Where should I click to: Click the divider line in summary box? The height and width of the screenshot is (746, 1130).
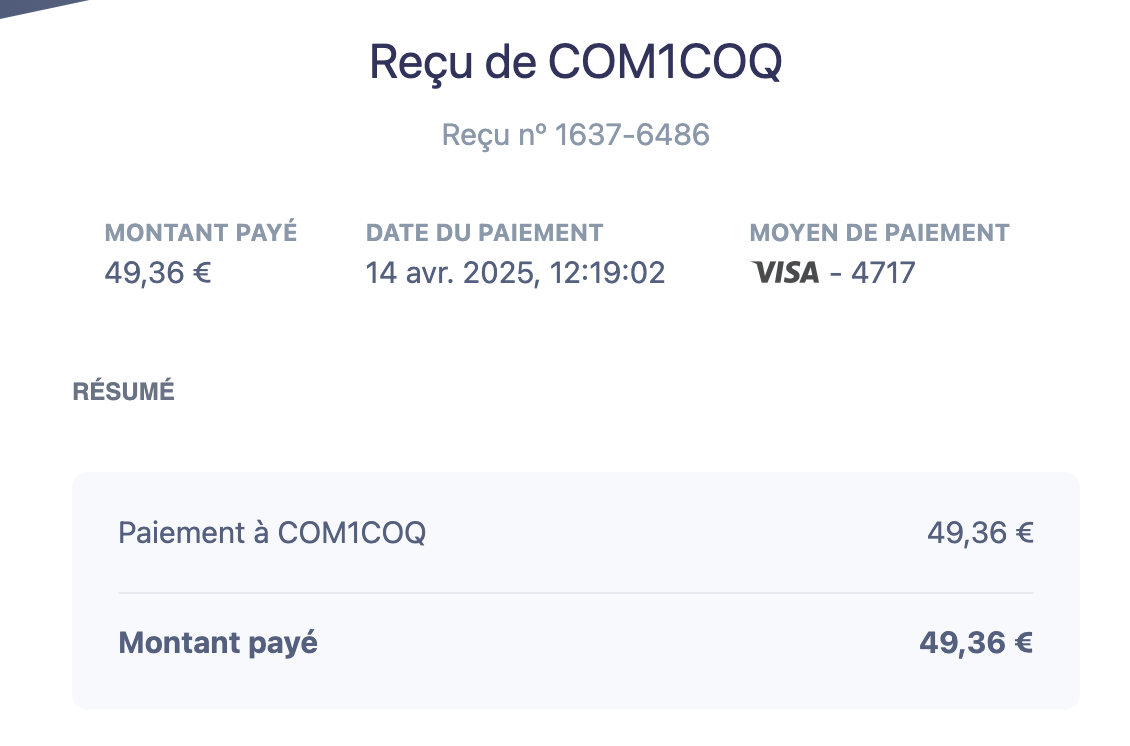click(576, 593)
